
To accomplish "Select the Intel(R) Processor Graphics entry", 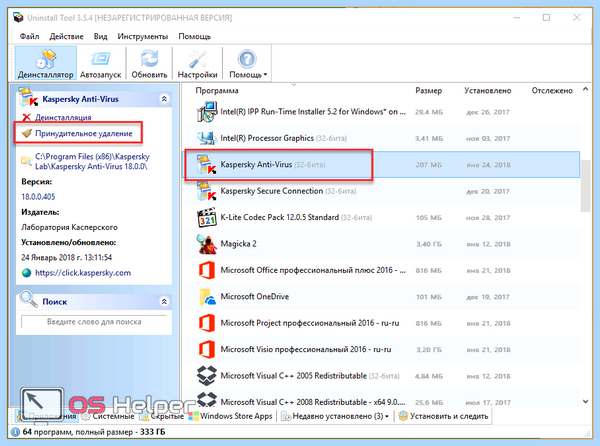I will coord(381,138).
